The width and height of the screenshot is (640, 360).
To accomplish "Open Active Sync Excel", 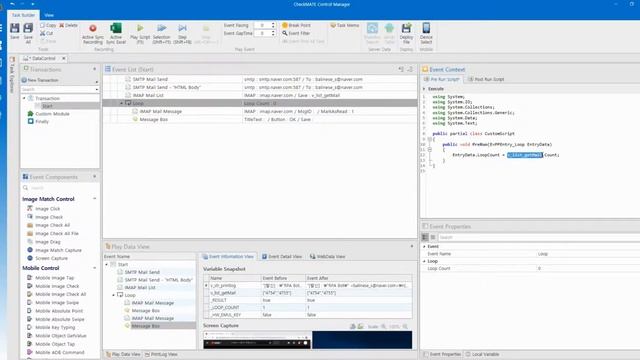I will coord(116,33).
